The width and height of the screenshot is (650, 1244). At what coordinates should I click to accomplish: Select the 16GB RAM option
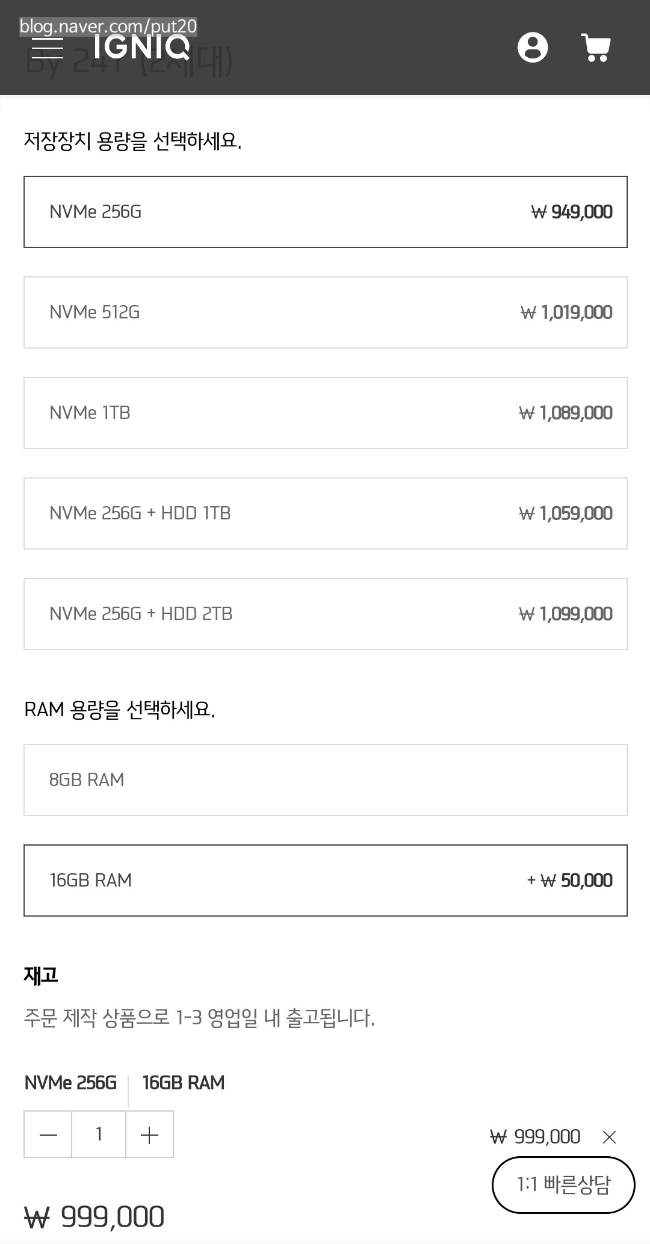[325, 880]
